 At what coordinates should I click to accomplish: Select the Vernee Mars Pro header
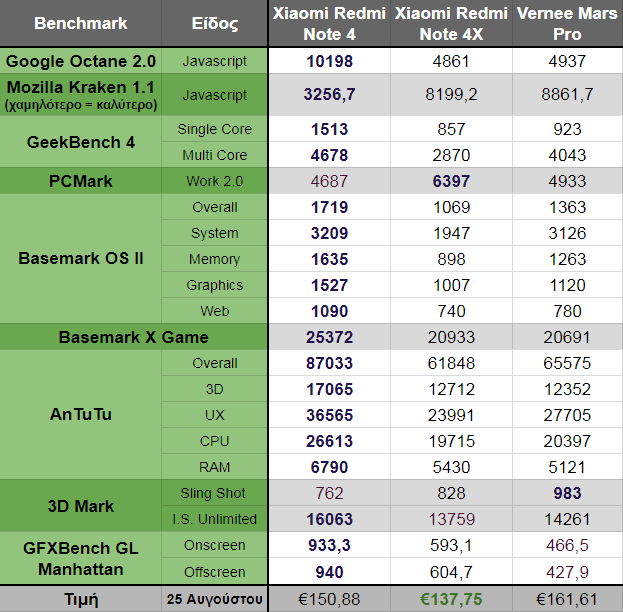tap(567, 23)
